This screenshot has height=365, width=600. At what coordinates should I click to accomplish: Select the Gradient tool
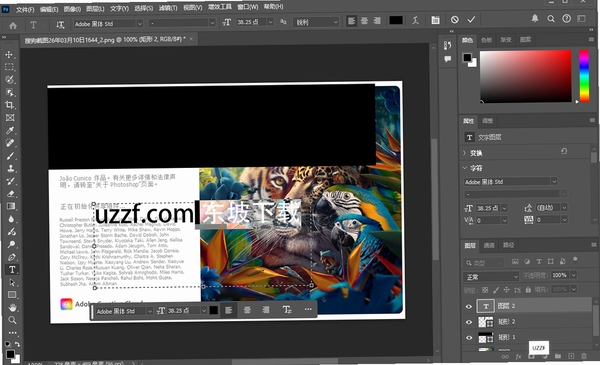pyautogui.click(x=11, y=206)
